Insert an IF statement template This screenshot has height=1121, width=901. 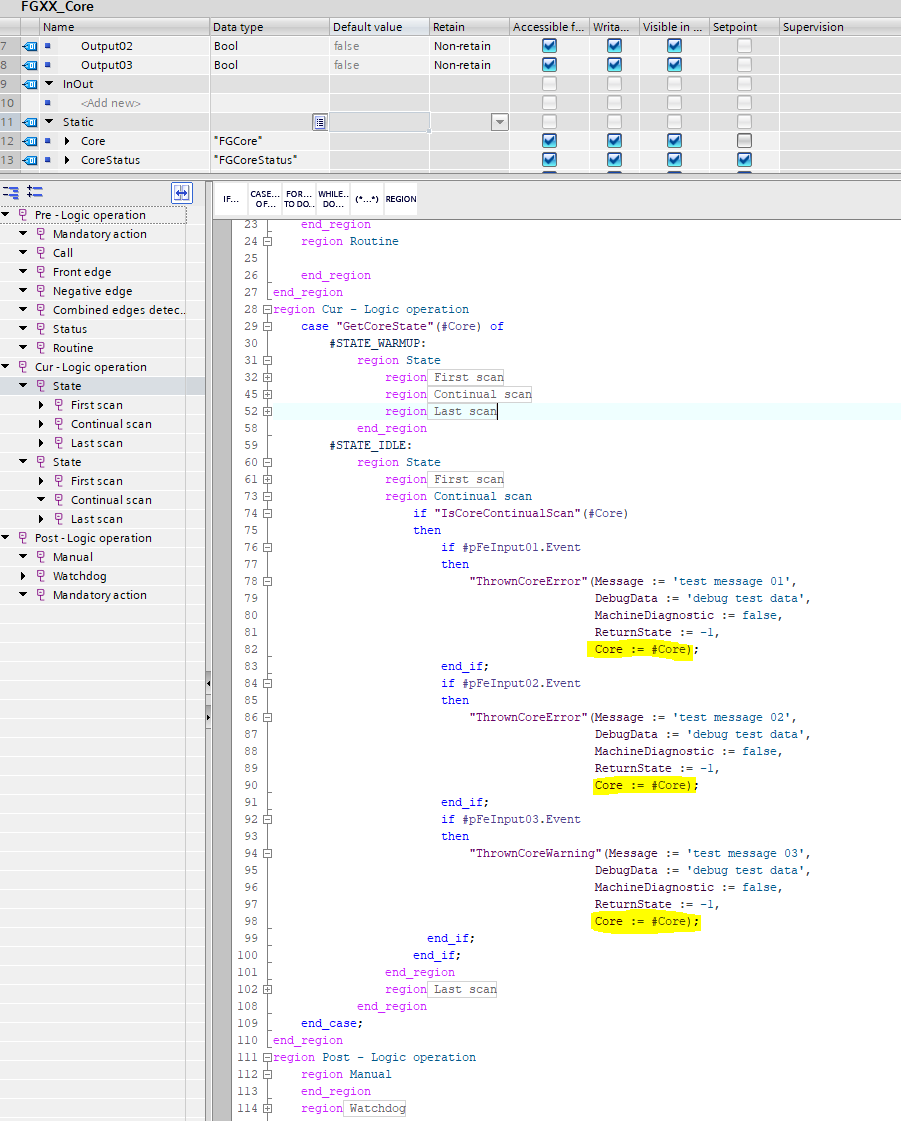[231, 199]
